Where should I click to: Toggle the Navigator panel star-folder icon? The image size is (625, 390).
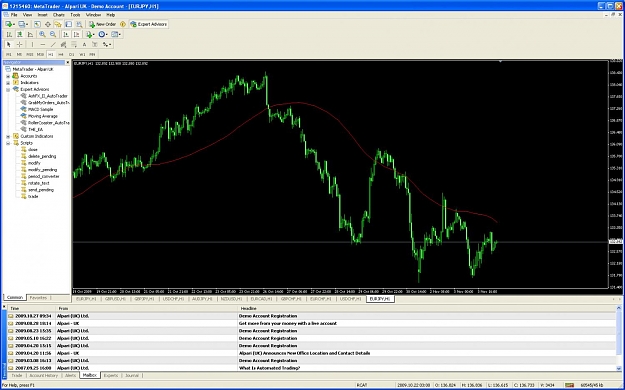coord(58,24)
